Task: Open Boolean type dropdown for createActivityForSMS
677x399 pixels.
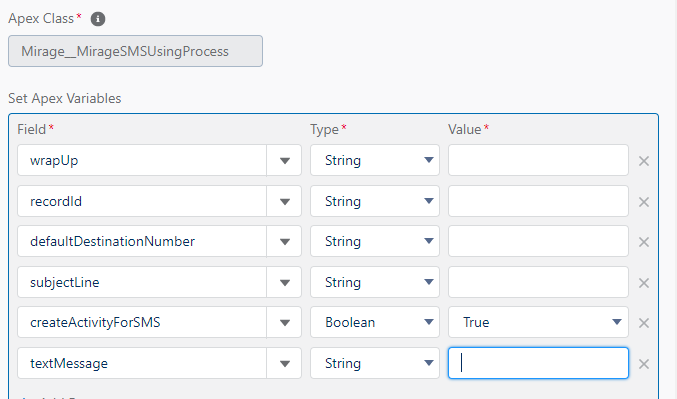Action: pyautogui.click(x=375, y=322)
